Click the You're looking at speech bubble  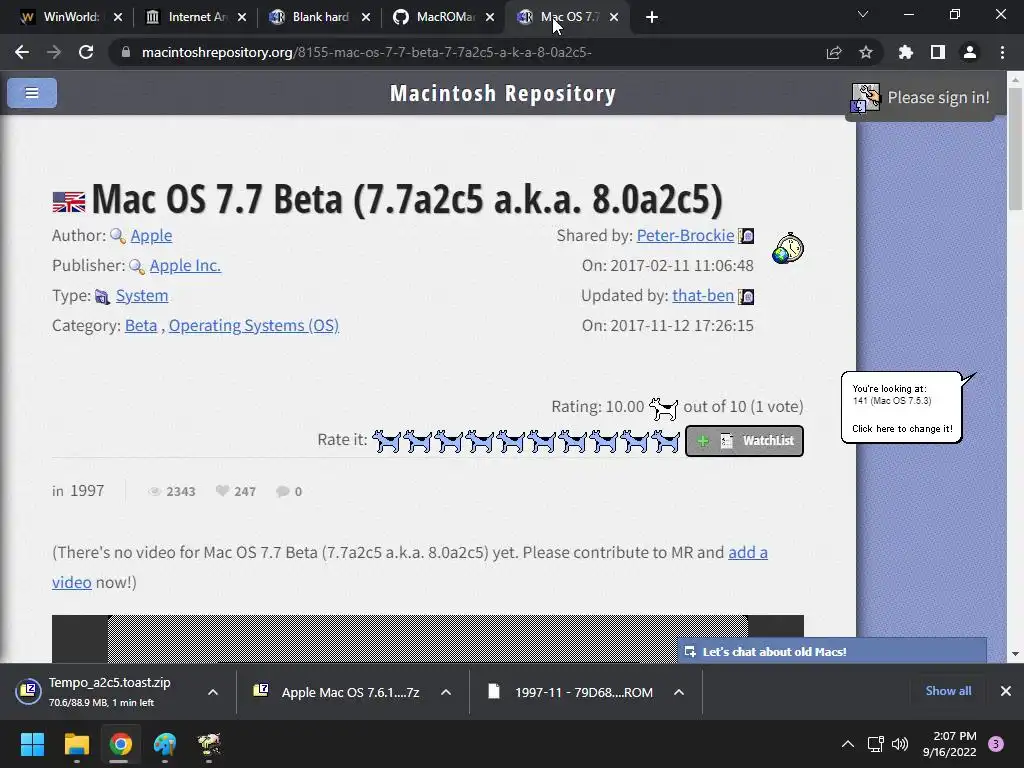[x=902, y=408]
